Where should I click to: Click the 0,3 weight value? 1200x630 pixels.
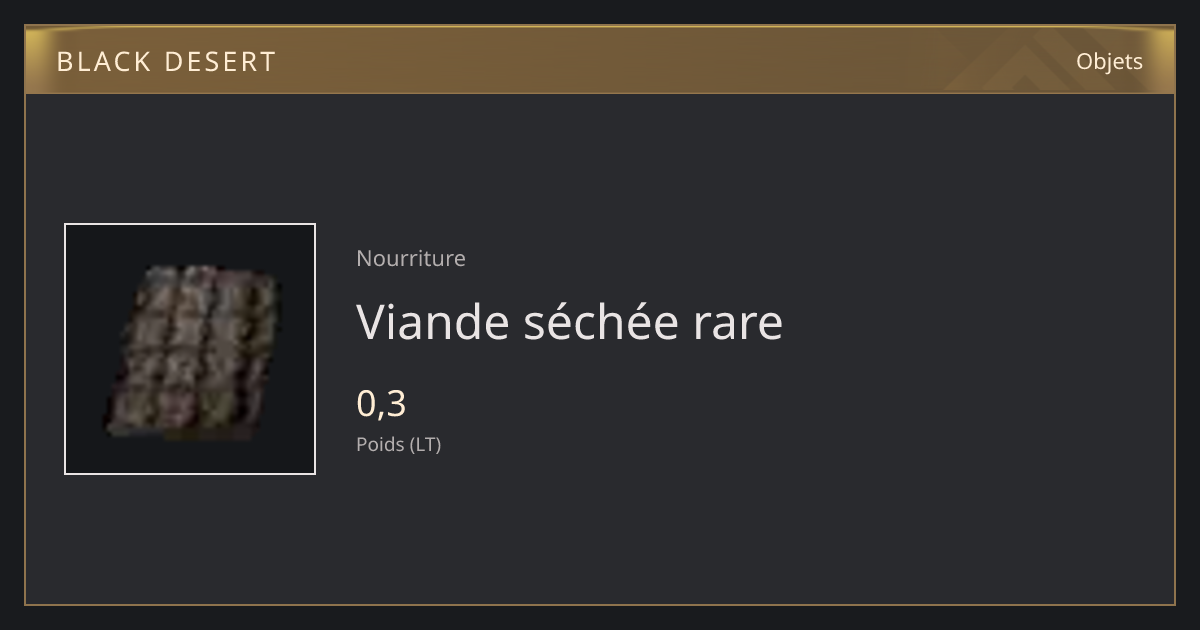[381, 404]
